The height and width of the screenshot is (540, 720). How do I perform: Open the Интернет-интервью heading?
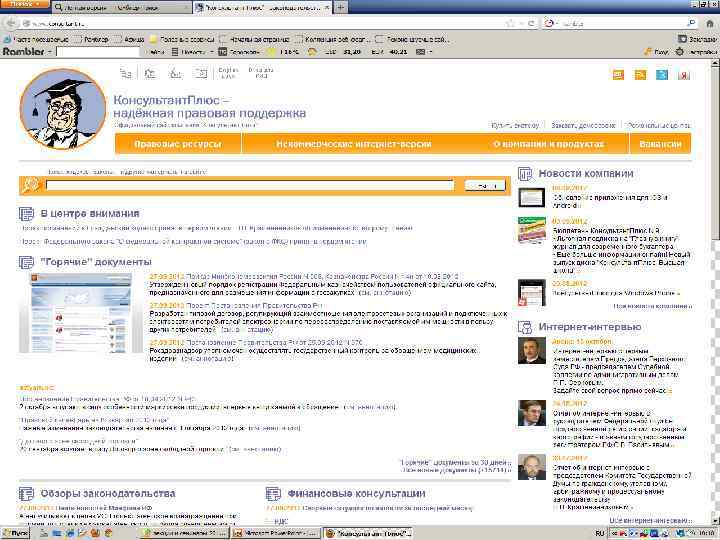pyautogui.click(x=590, y=327)
